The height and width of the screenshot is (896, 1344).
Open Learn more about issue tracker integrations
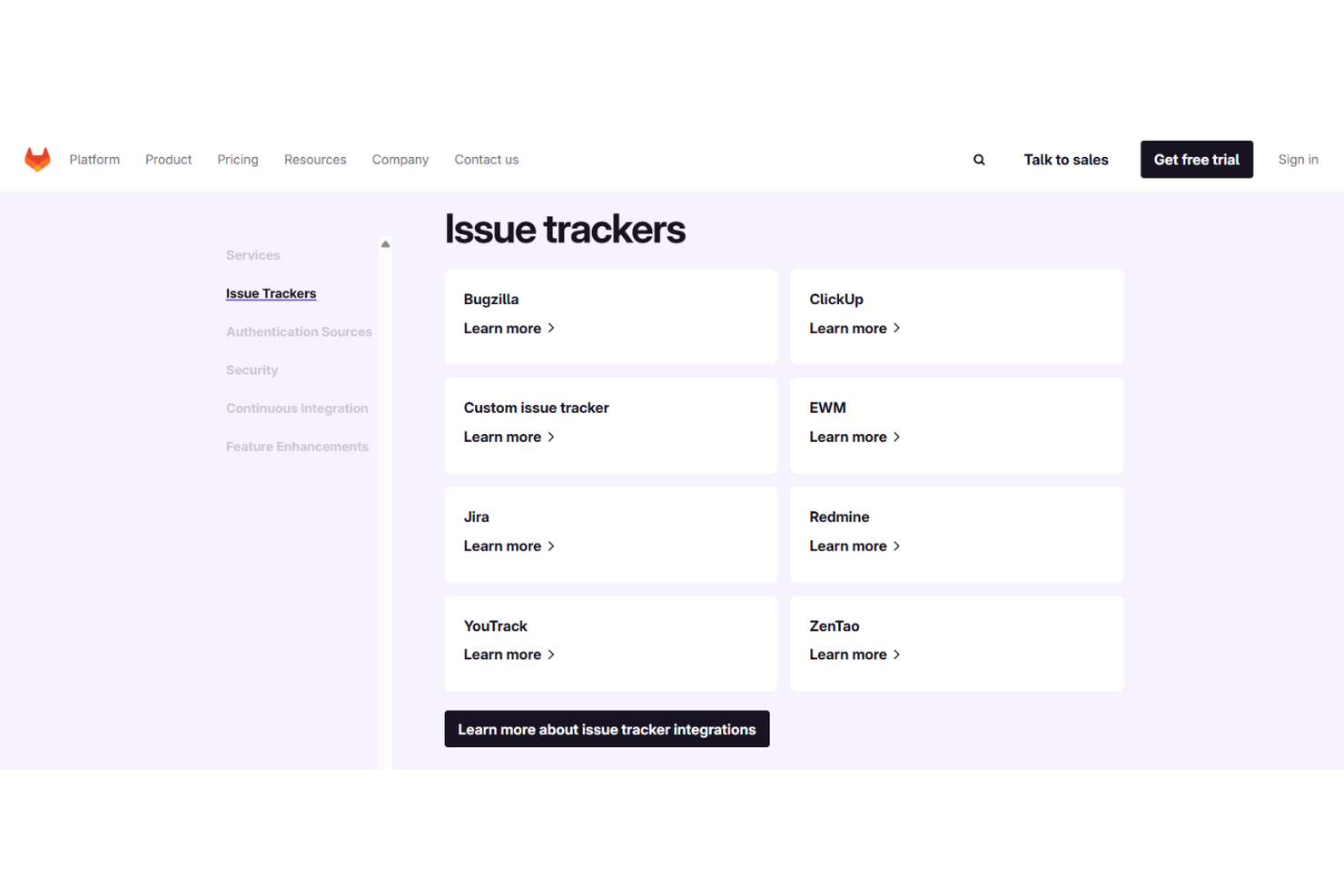pyautogui.click(x=607, y=729)
